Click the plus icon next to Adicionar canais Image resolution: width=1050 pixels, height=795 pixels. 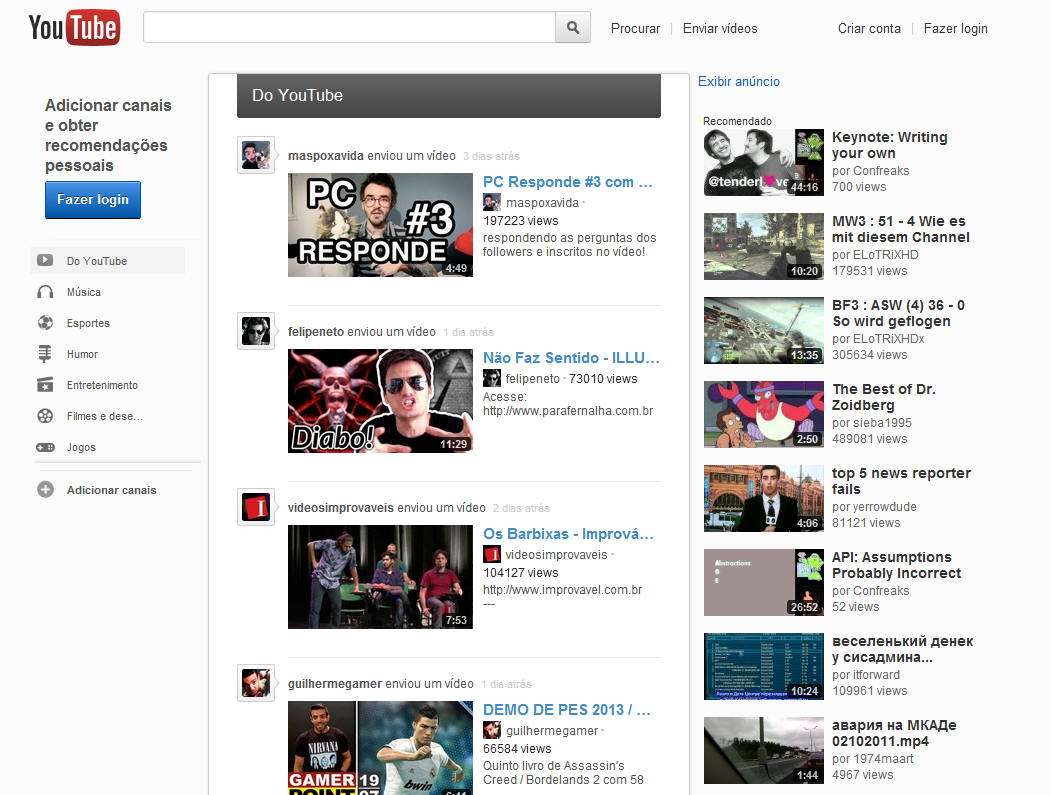(x=46, y=489)
